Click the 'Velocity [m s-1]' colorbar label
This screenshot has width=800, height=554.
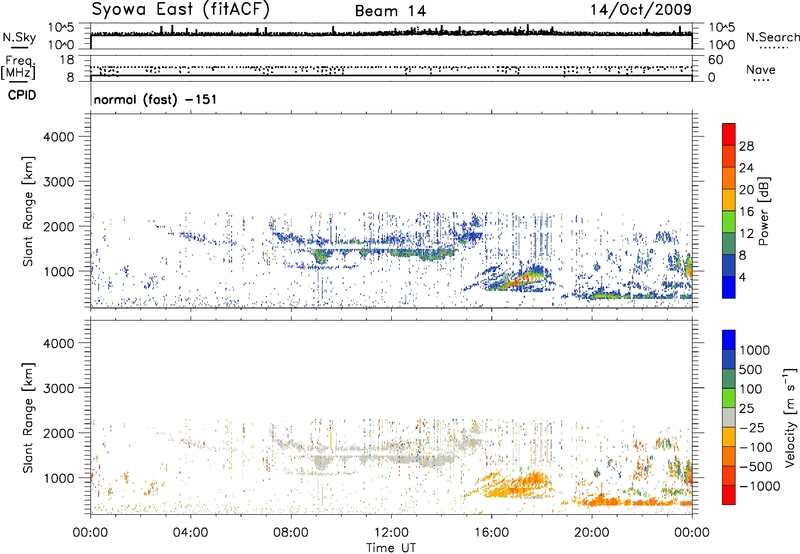click(x=790, y=417)
